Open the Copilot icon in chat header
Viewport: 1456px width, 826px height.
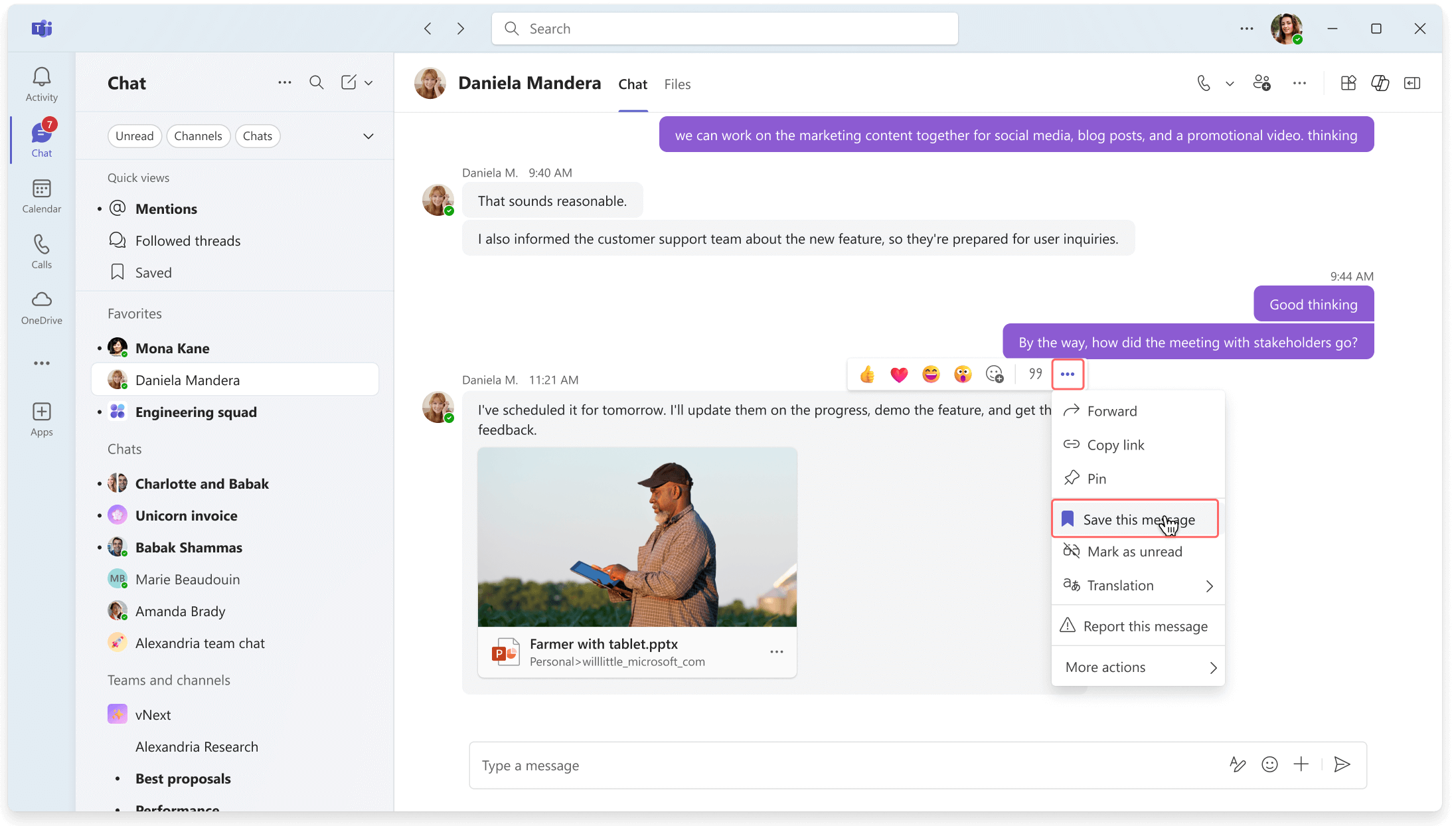pos(1380,83)
